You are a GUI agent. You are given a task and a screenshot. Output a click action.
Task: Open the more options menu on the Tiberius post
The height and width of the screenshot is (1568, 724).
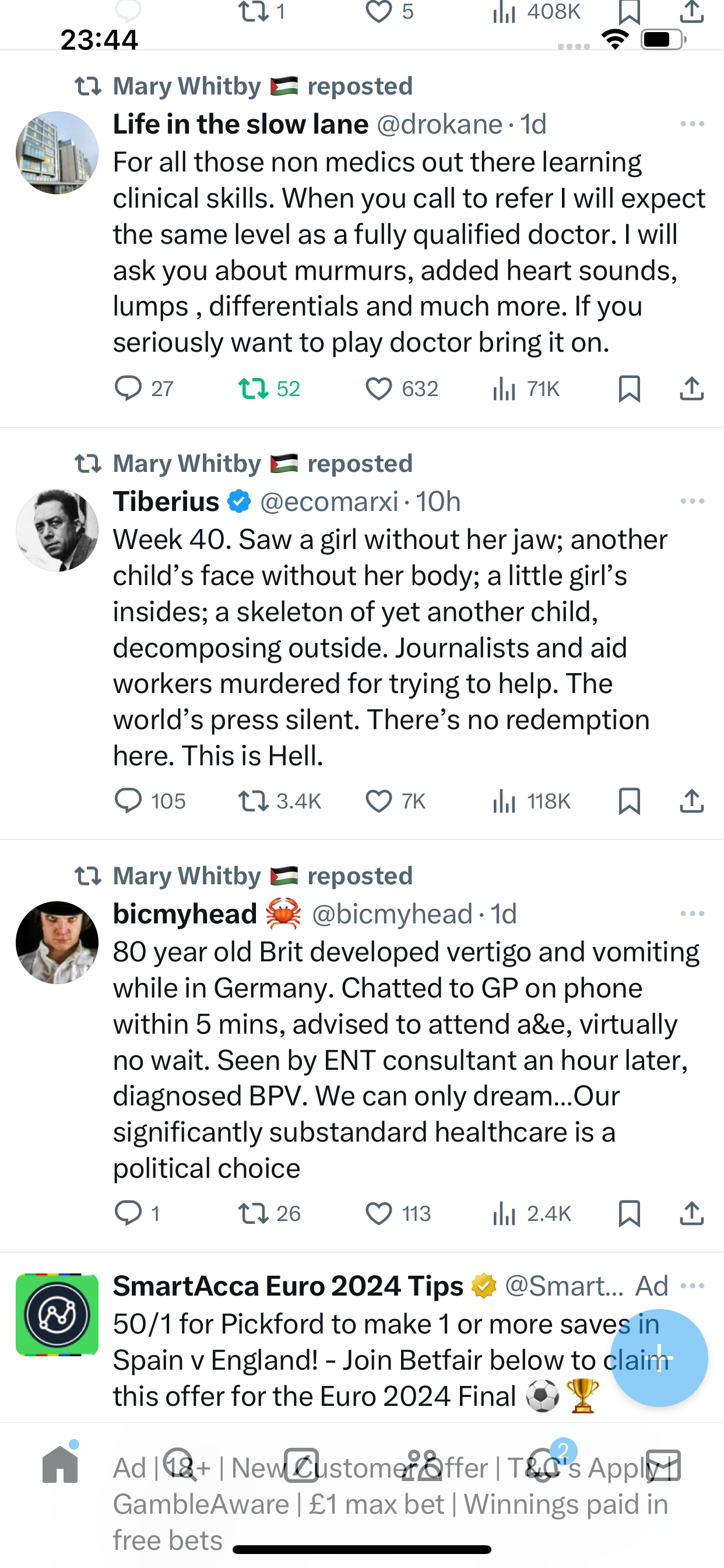(692, 502)
